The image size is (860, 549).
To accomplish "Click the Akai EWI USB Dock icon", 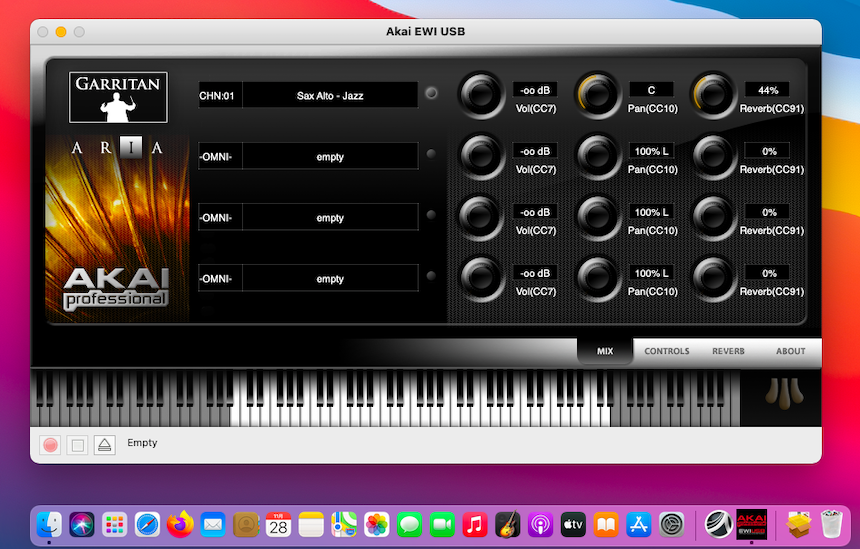I will click(751, 524).
